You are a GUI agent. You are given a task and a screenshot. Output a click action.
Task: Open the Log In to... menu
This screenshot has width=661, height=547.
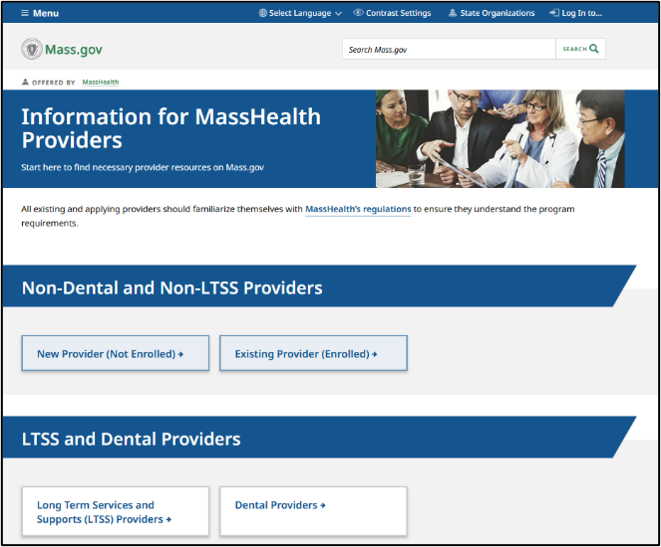click(575, 13)
